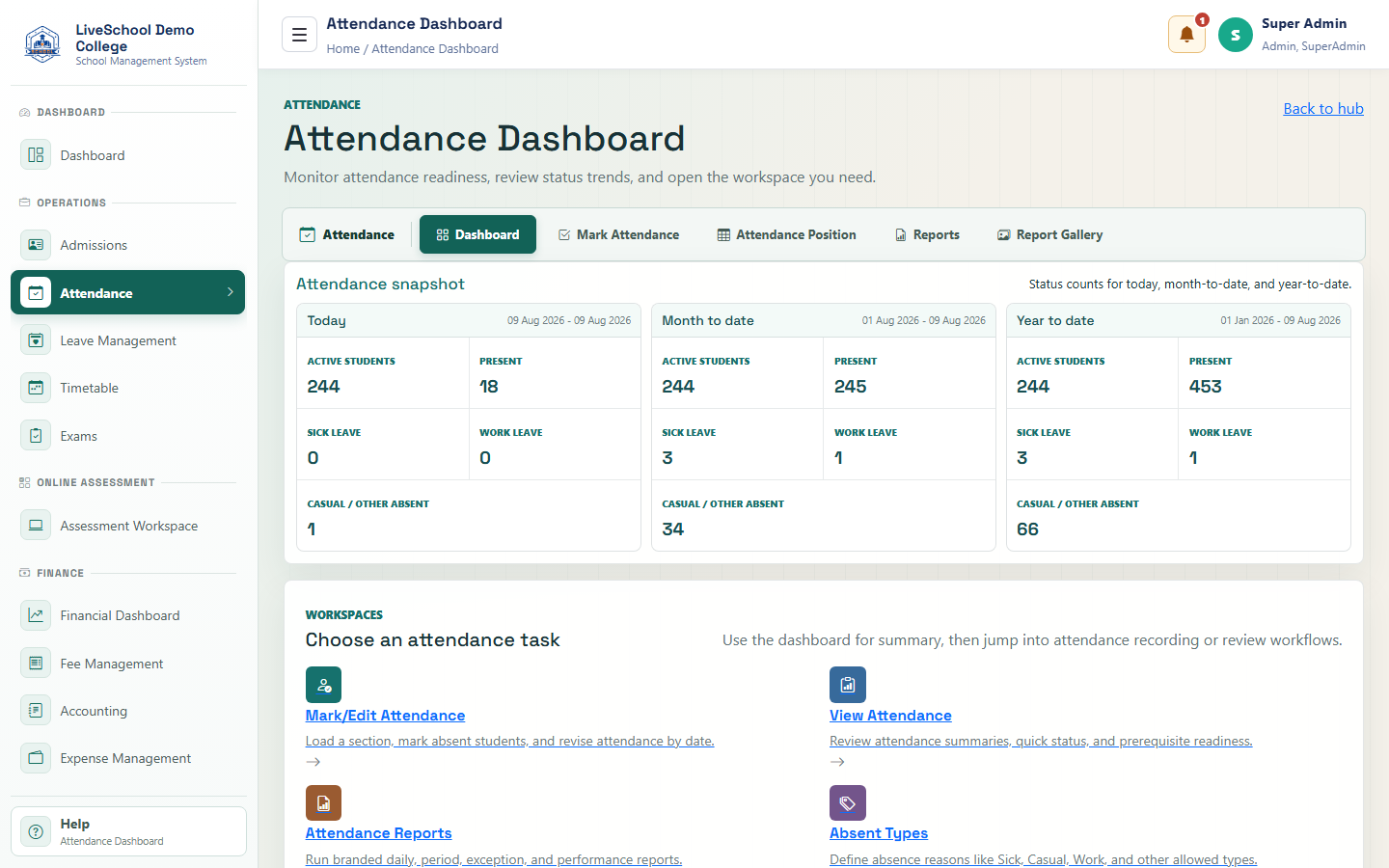This screenshot has width=1389, height=868.
Task: Click the Admissions sidebar icon
Action: pyautogui.click(x=36, y=245)
